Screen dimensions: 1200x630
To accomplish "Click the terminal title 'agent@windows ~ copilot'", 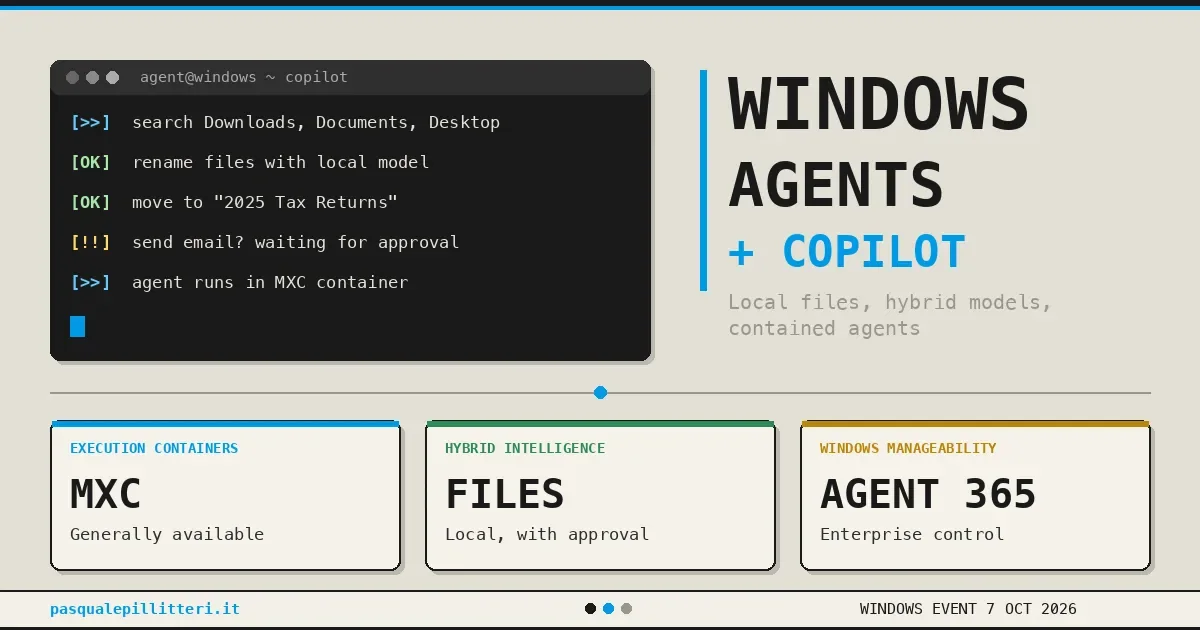I will pos(244,77).
